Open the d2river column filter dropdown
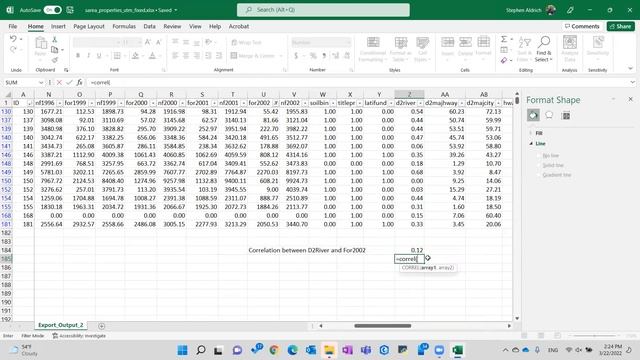Screen dimensions: 640x360 coord(420,103)
